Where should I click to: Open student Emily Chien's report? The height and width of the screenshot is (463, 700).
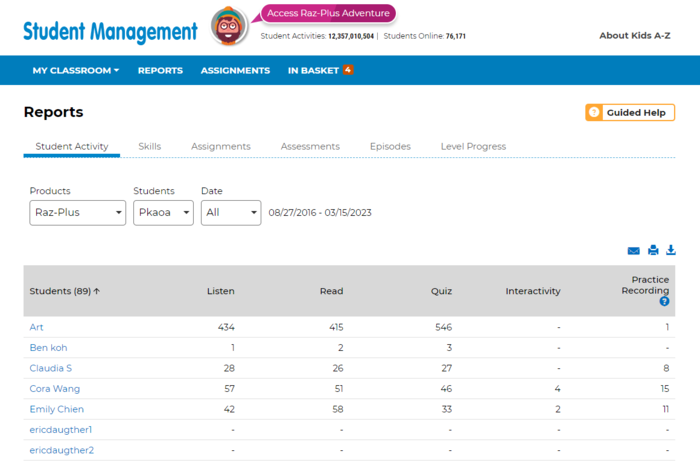point(57,409)
